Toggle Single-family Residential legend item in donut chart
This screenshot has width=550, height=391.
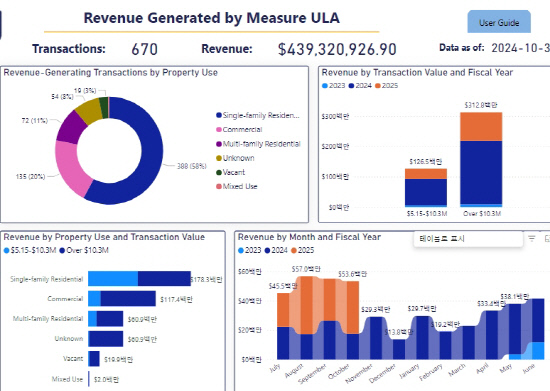pyautogui.click(x=258, y=115)
